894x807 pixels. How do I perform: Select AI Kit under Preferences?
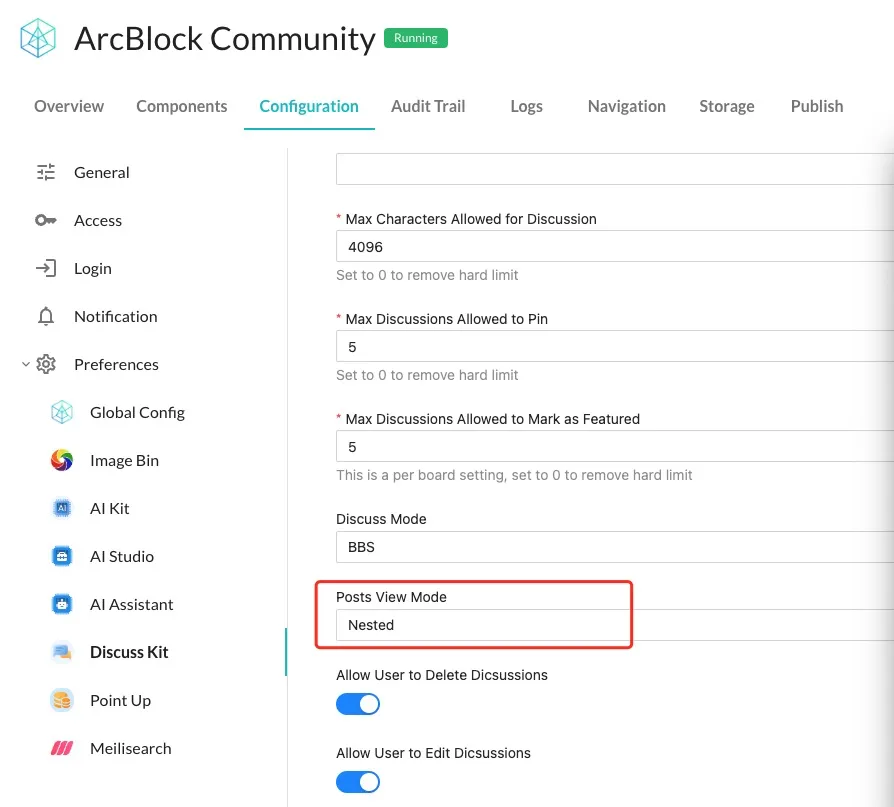[x=109, y=508]
